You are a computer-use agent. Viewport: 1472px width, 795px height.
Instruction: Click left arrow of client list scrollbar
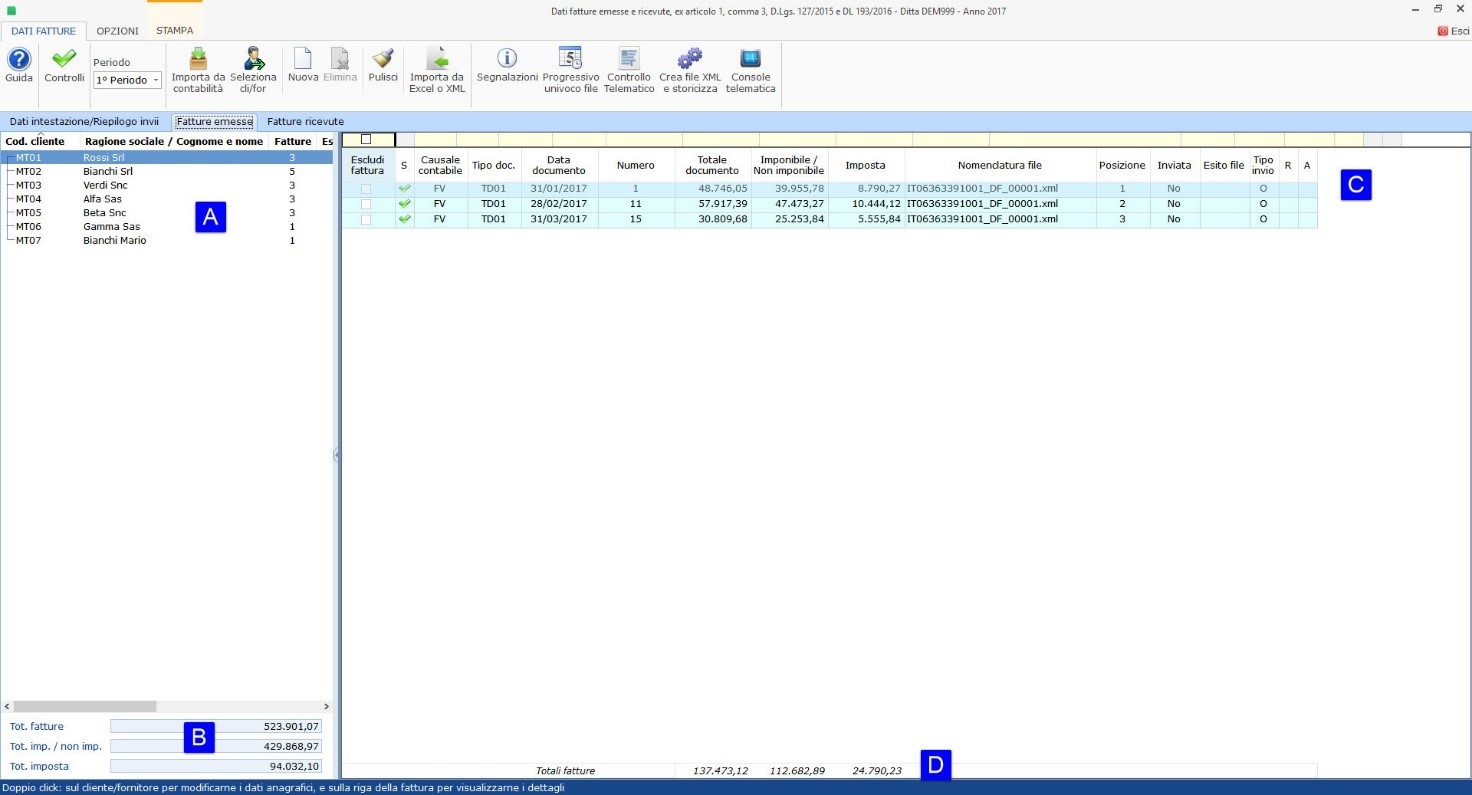point(7,706)
